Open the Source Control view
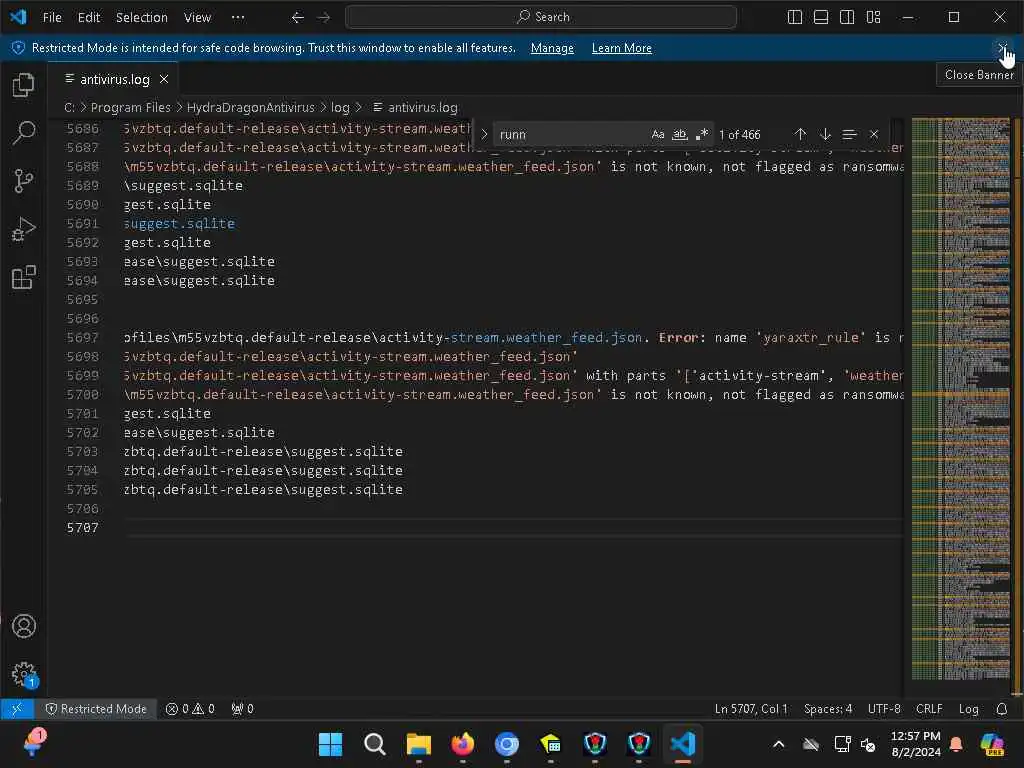Screen dimensions: 1024x768 tap(24, 181)
